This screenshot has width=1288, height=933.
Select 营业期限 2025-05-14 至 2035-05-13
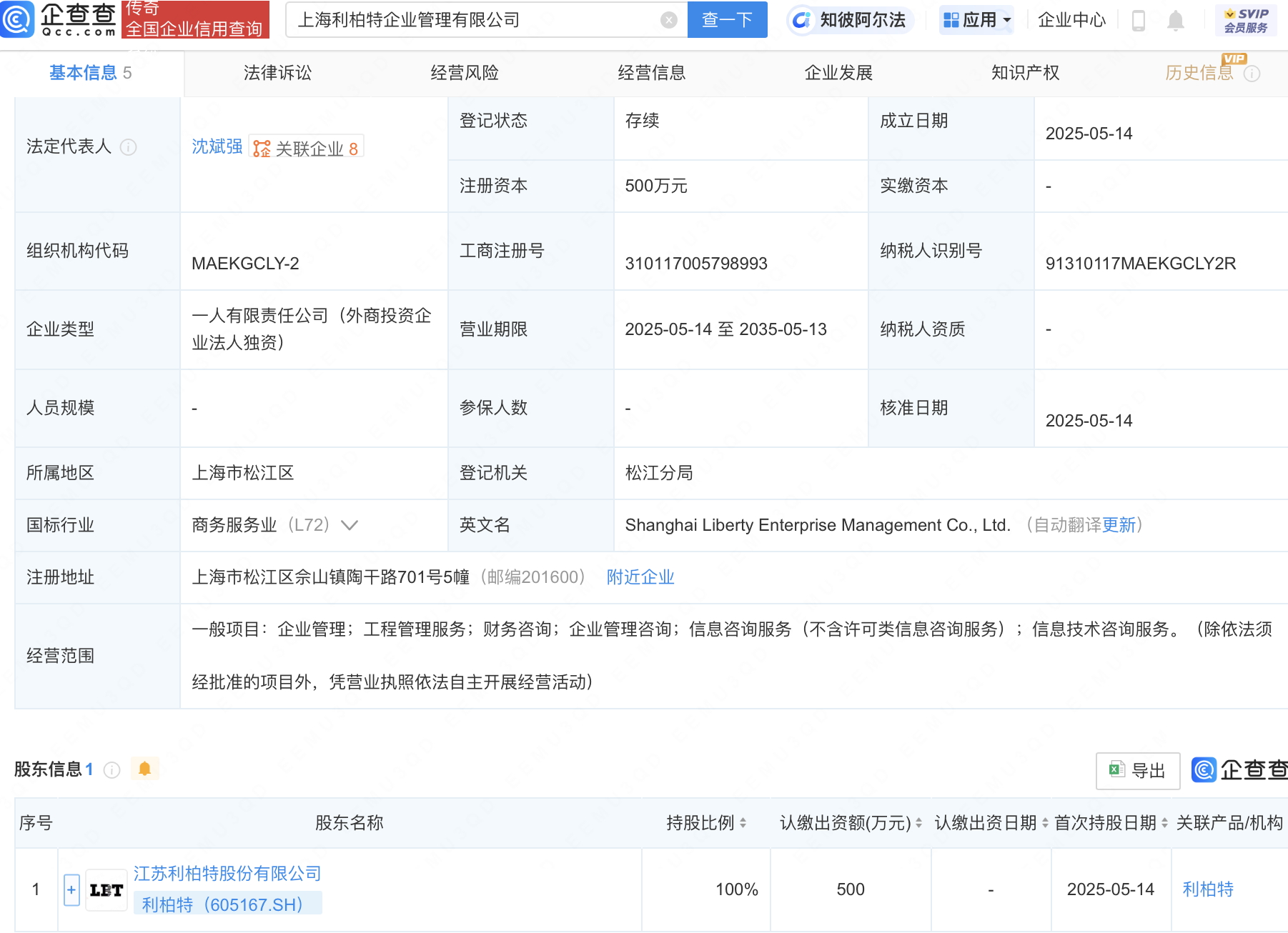click(x=725, y=329)
